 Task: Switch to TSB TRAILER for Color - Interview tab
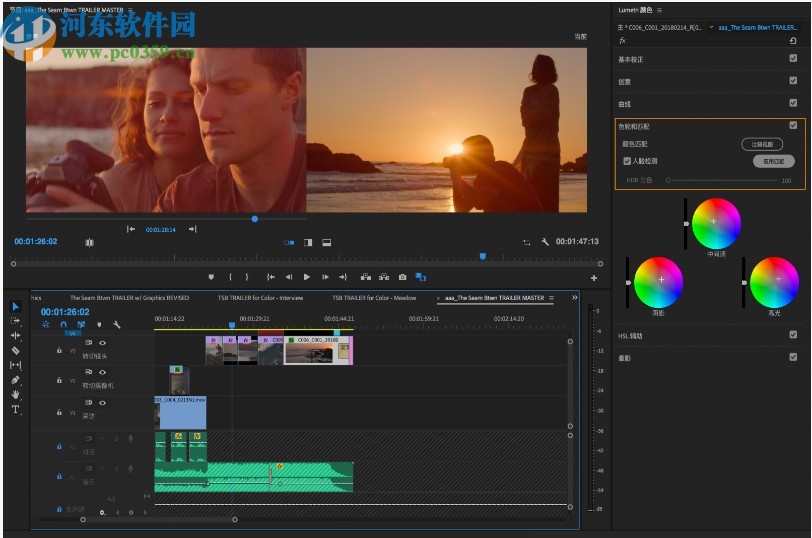(x=260, y=298)
